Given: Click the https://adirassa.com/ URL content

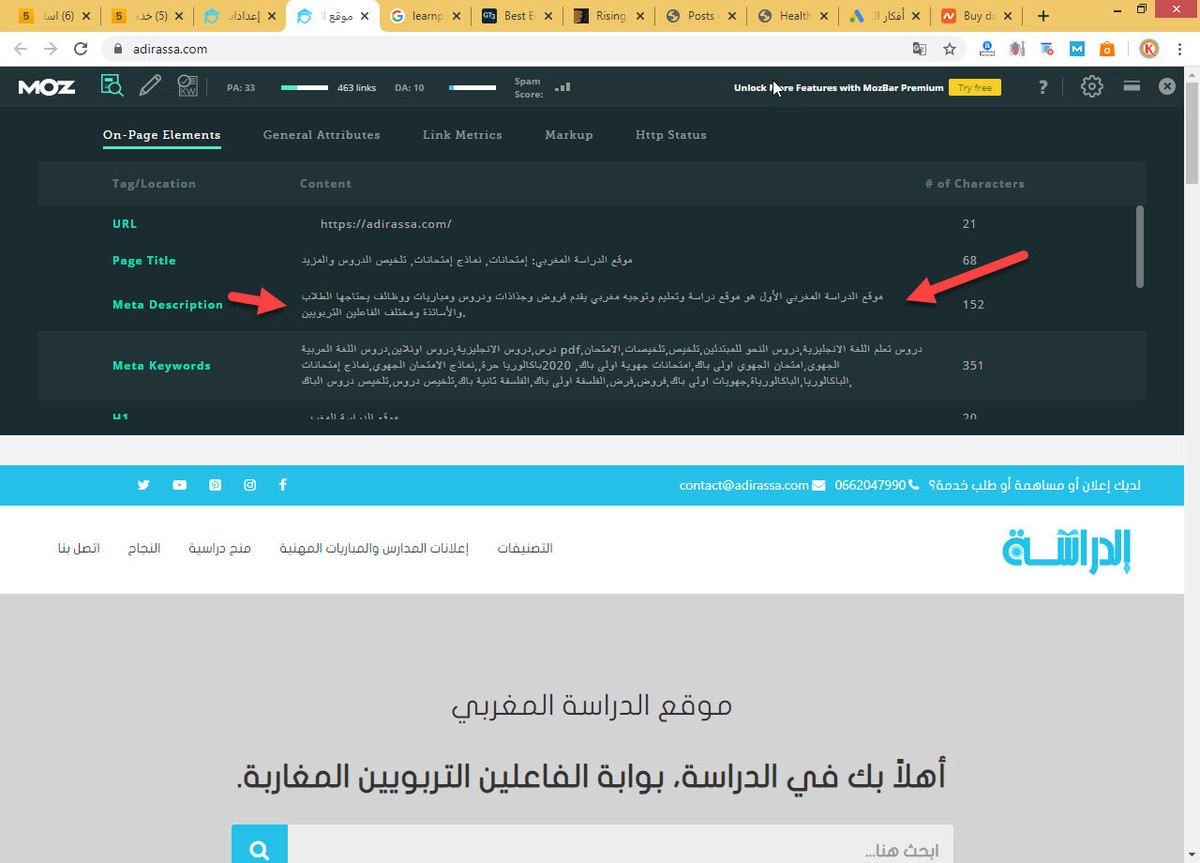Looking at the screenshot, I should tap(386, 224).
